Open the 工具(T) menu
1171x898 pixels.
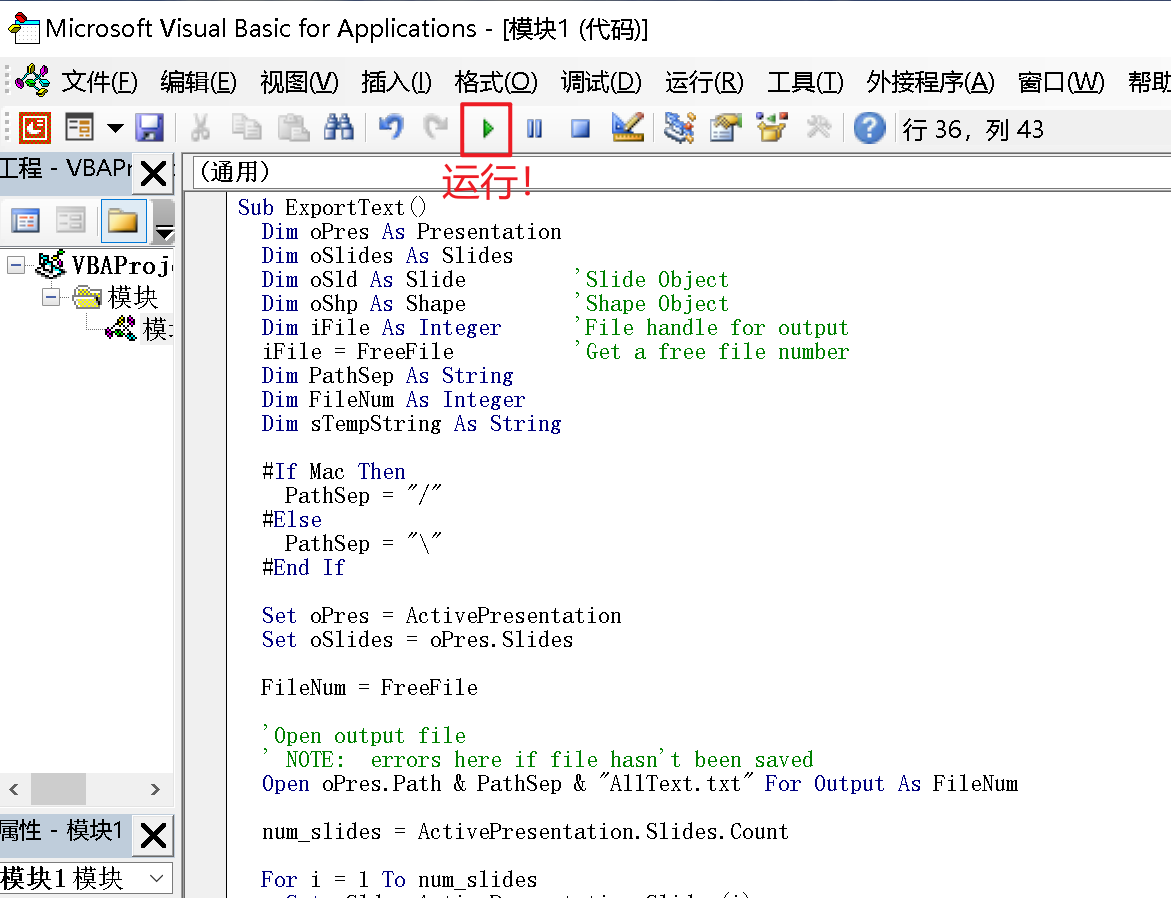coord(805,81)
